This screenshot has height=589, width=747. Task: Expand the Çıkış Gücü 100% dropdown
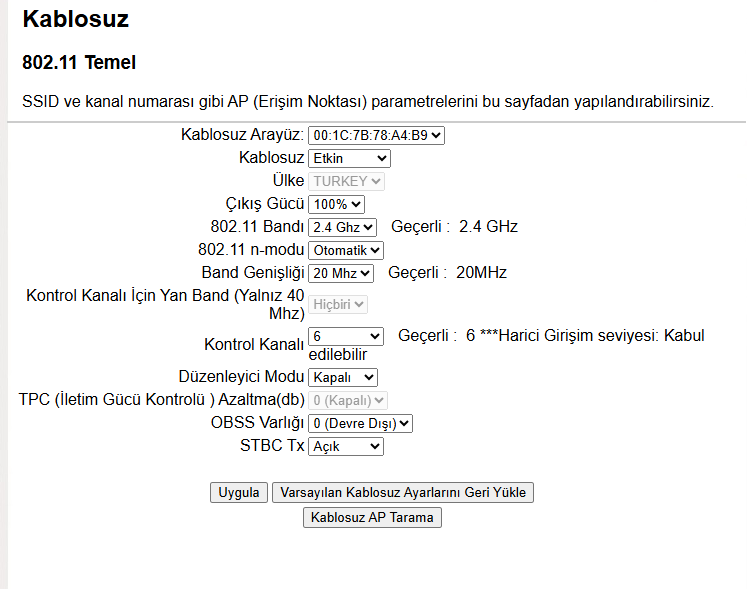336,204
